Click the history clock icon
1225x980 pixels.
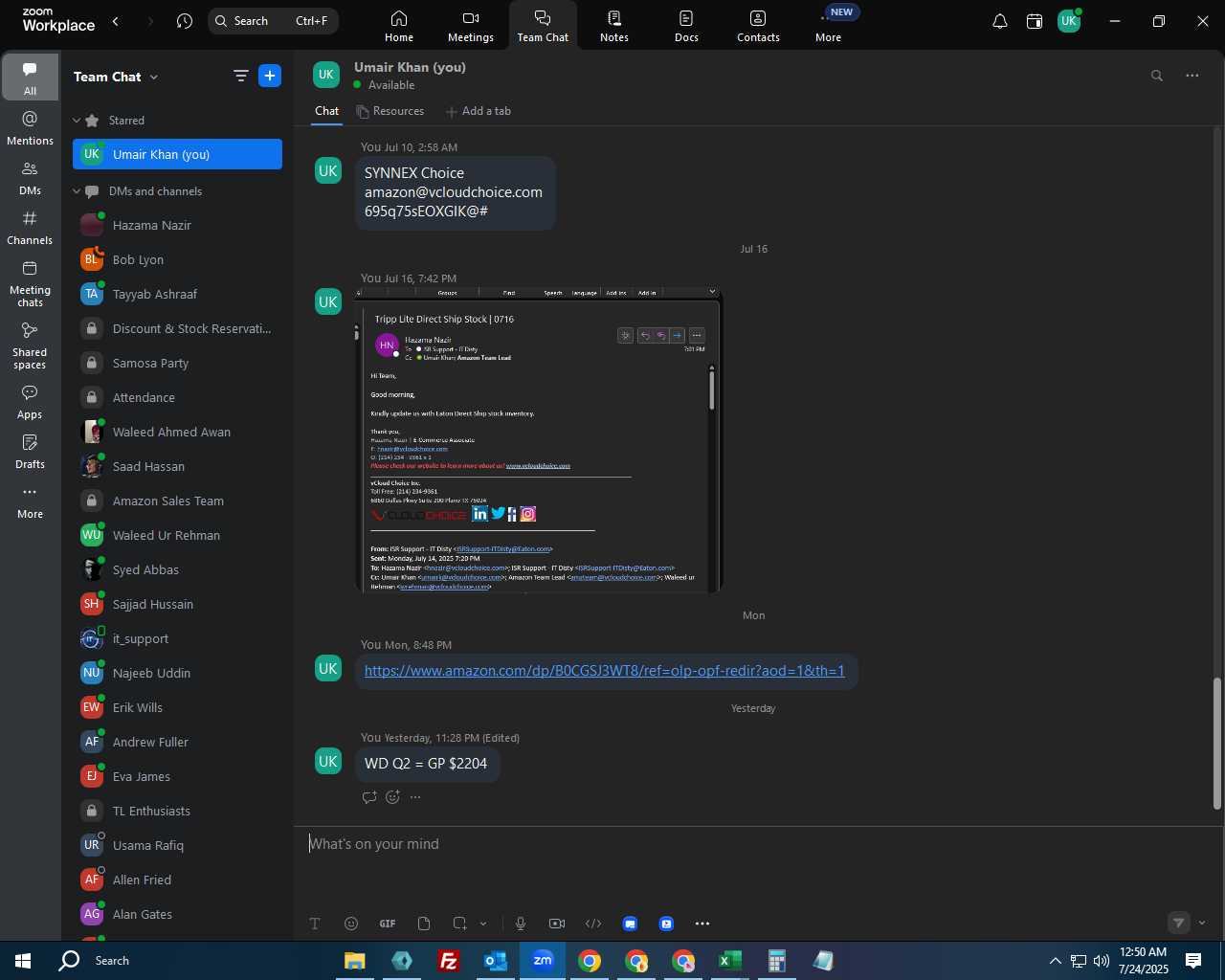tap(185, 21)
